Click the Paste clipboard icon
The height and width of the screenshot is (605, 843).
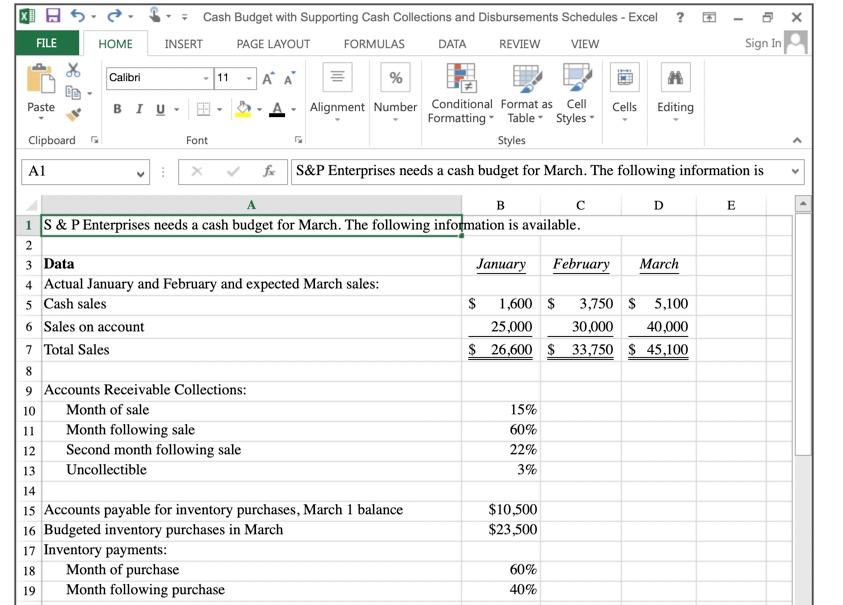[x=40, y=81]
